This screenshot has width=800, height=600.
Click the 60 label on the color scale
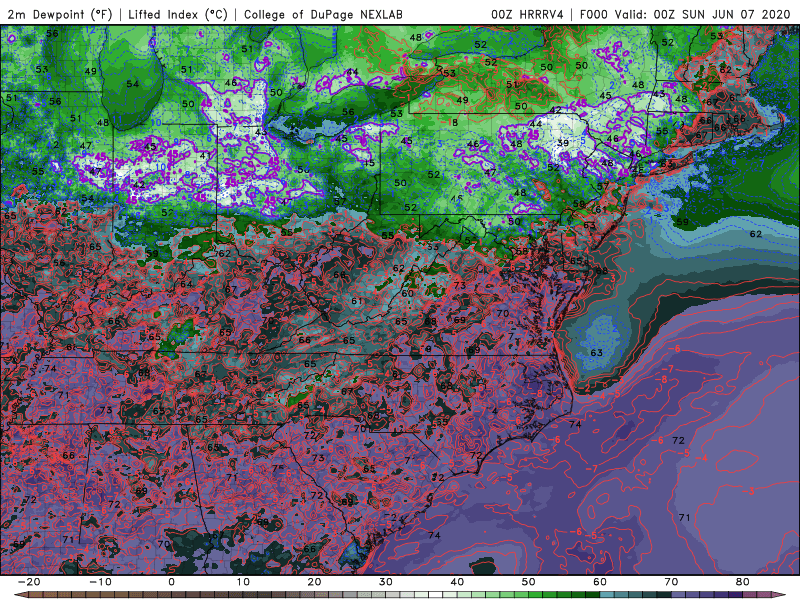[x=600, y=582]
